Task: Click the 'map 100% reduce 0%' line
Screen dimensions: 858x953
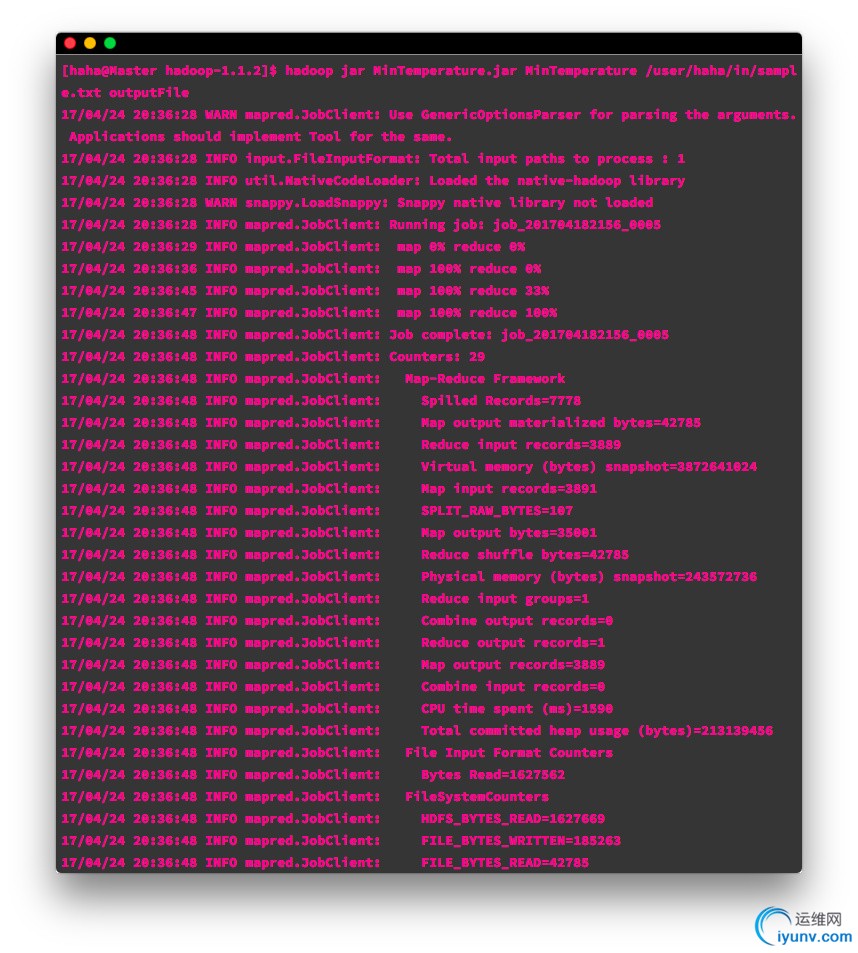Action: pyautogui.click(x=301, y=269)
